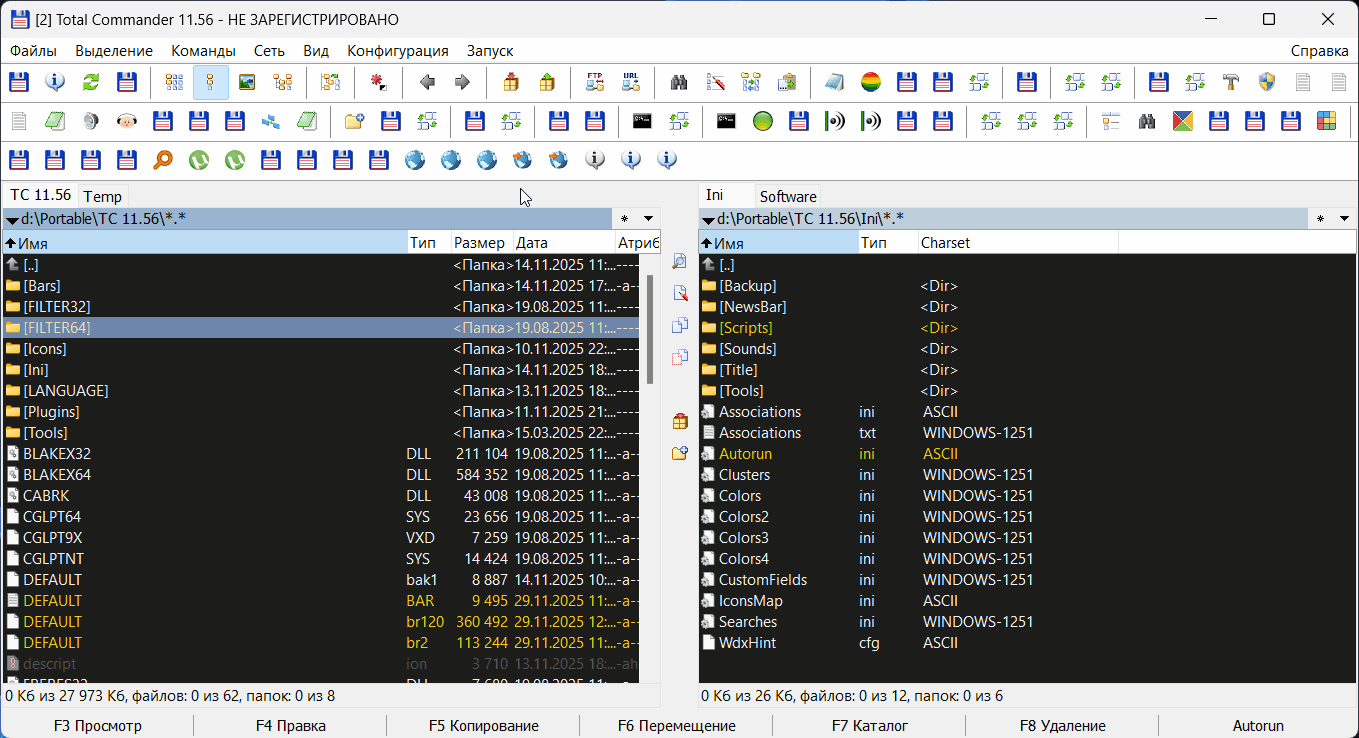1359x738 pixels.
Task: Click the rainbow-colored ball toolbar icon
Action: (871, 82)
